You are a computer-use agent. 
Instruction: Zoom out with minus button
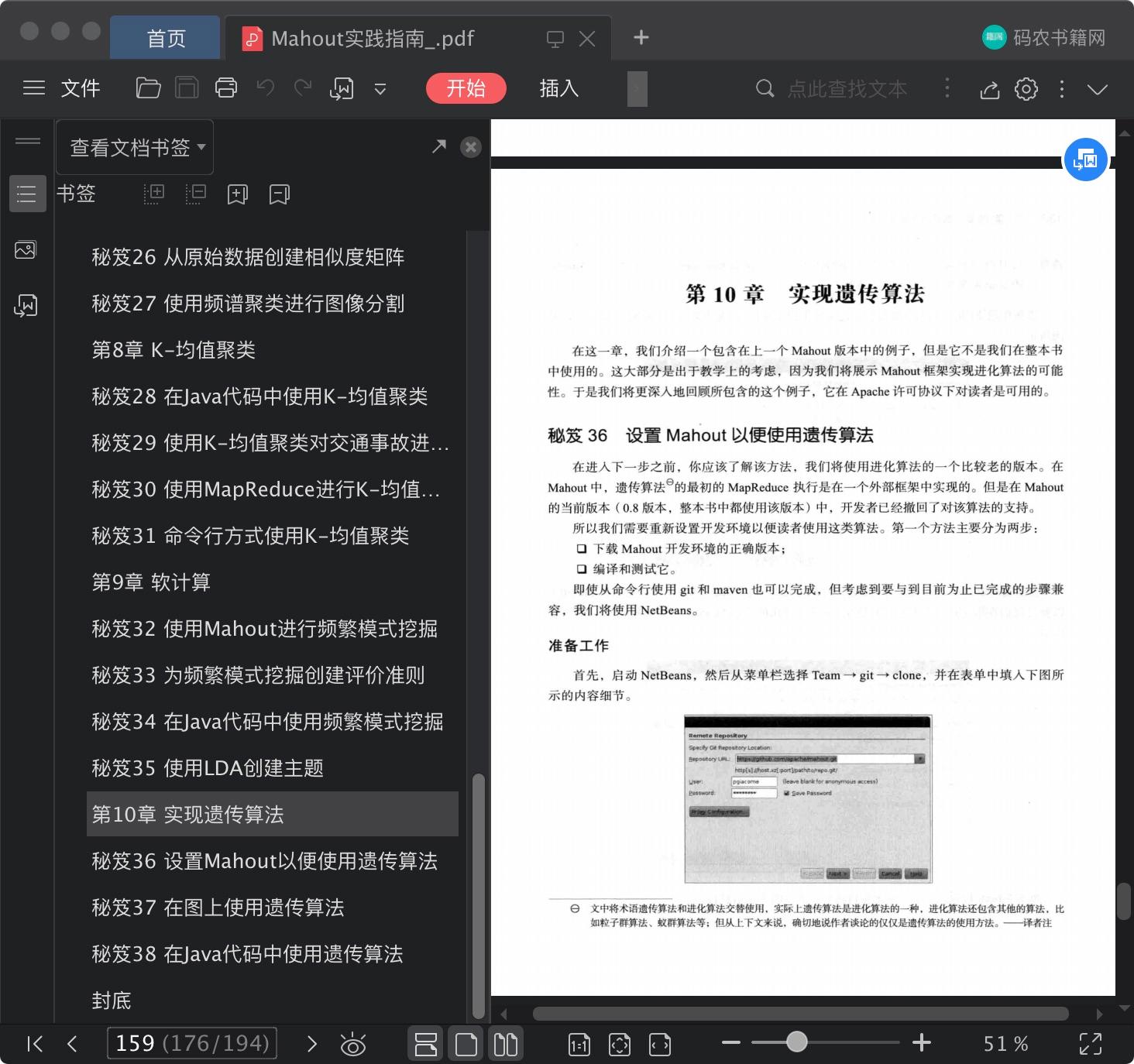point(731,1042)
